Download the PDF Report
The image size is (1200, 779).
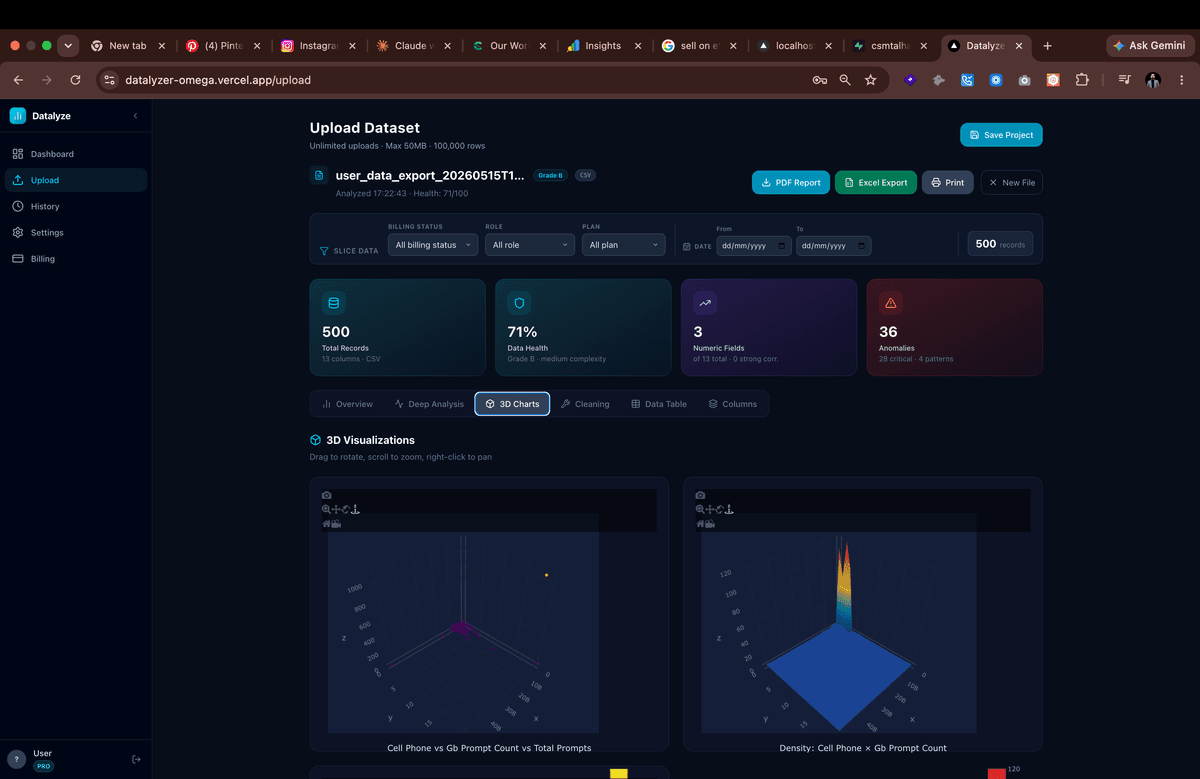click(x=791, y=182)
